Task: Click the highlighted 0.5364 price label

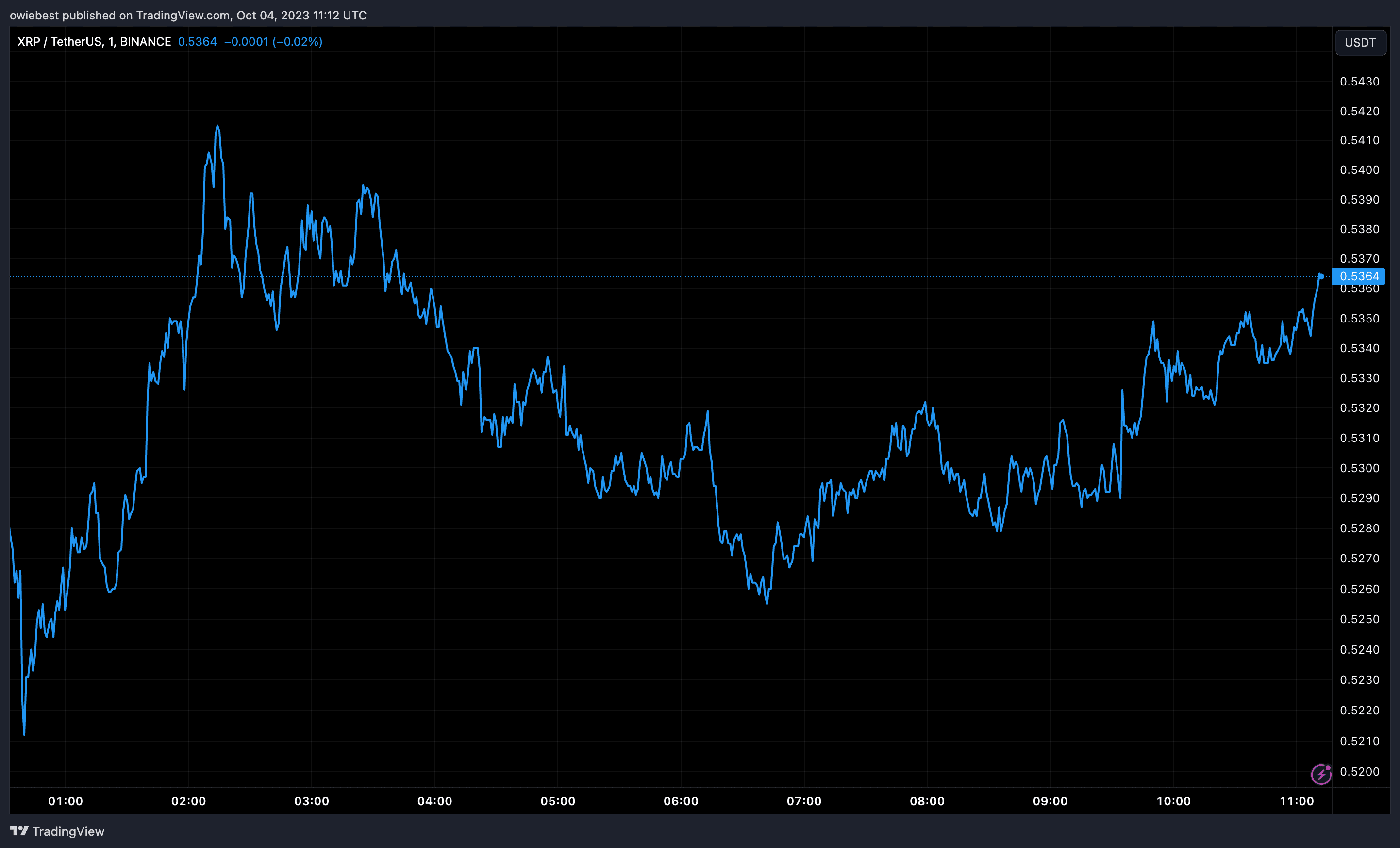Action: tap(1359, 276)
